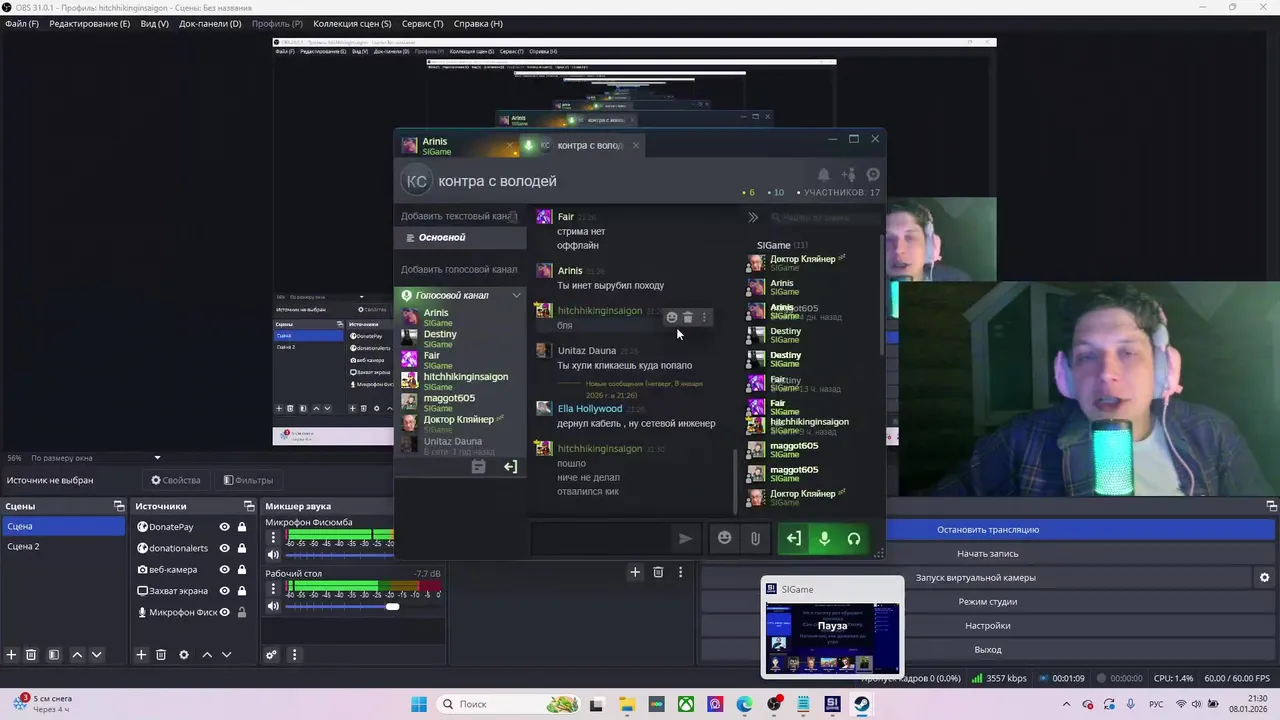Image resolution: width=1280 pixels, height=720 pixels.
Task: Open more options for hovered chat message
Action: coord(704,318)
